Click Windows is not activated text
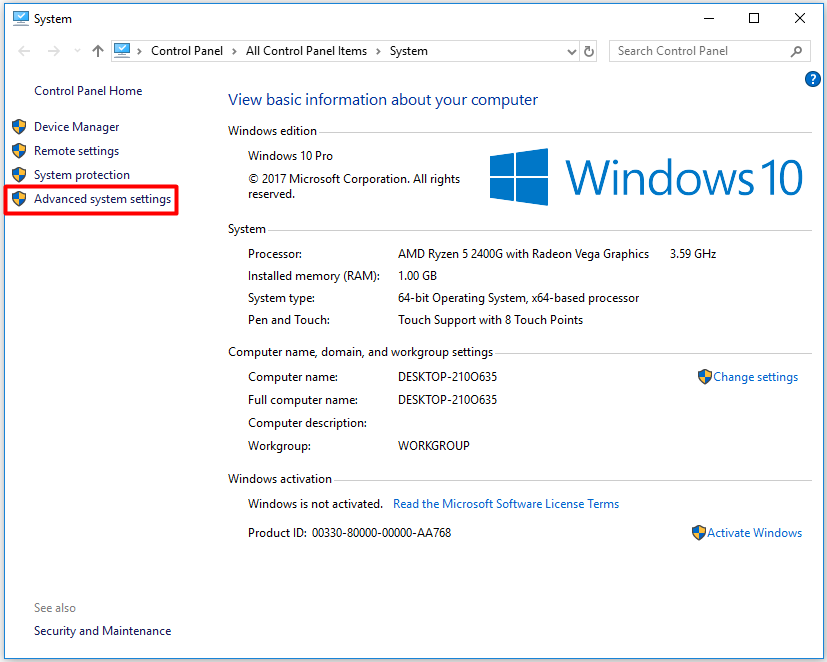827x662 pixels. point(315,504)
